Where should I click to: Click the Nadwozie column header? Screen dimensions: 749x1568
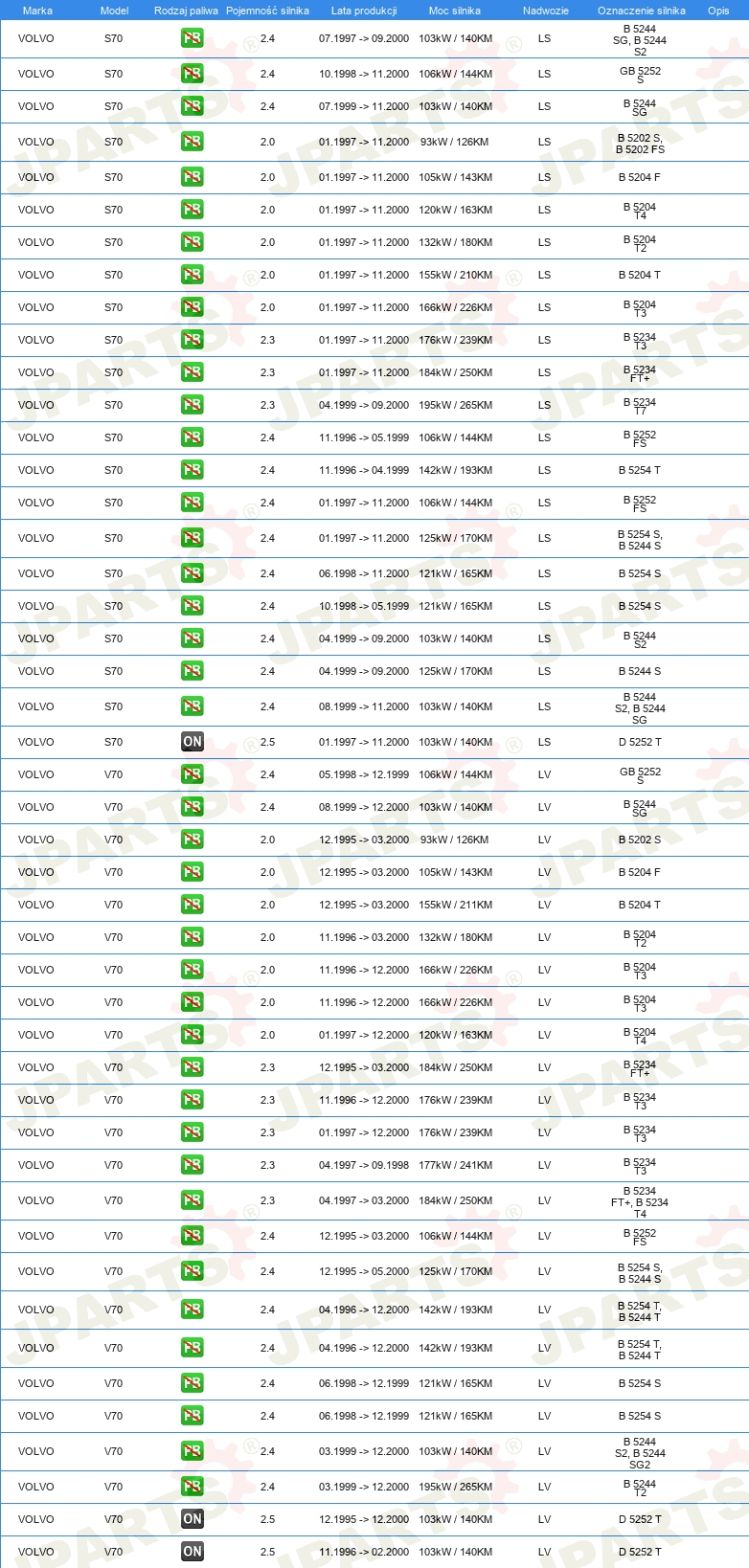pyautogui.click(x=546, y=11)
